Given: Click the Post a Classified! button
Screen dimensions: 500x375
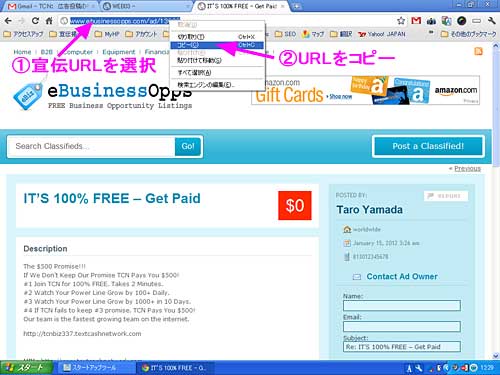Looking at the screenshot, I should [428, 146].
